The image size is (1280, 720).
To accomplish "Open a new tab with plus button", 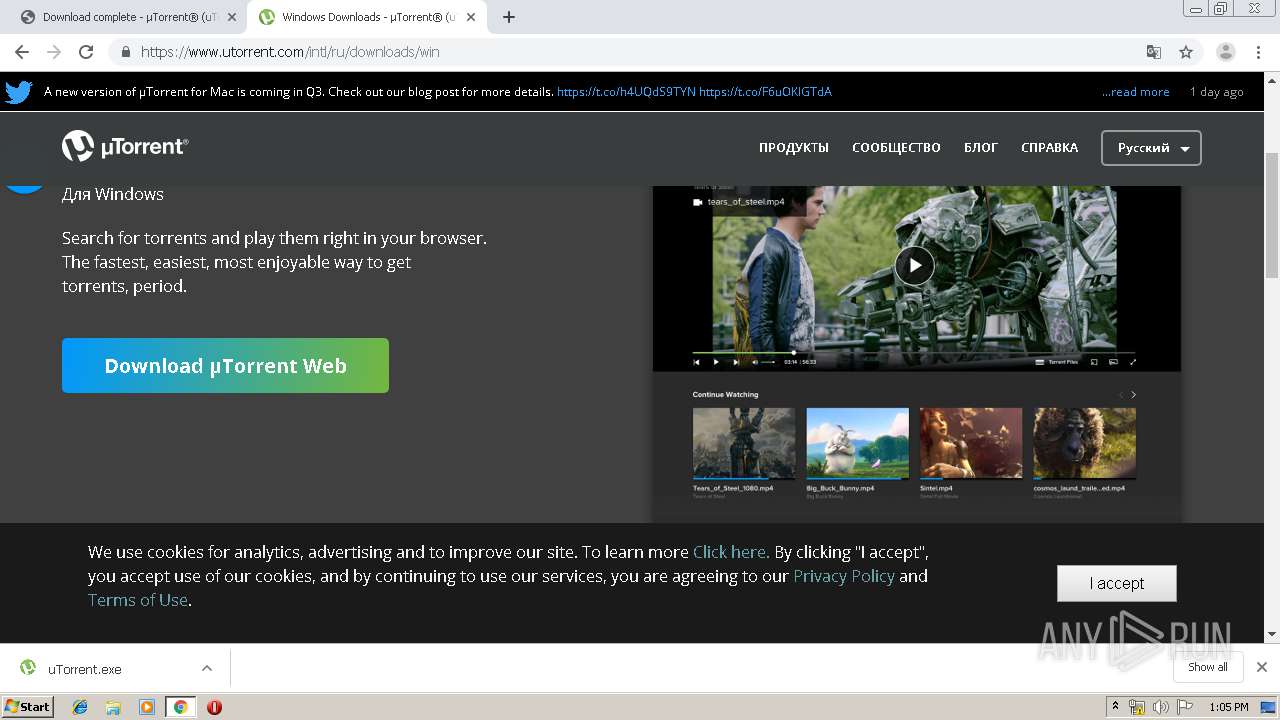I will (x=509, y=17).
